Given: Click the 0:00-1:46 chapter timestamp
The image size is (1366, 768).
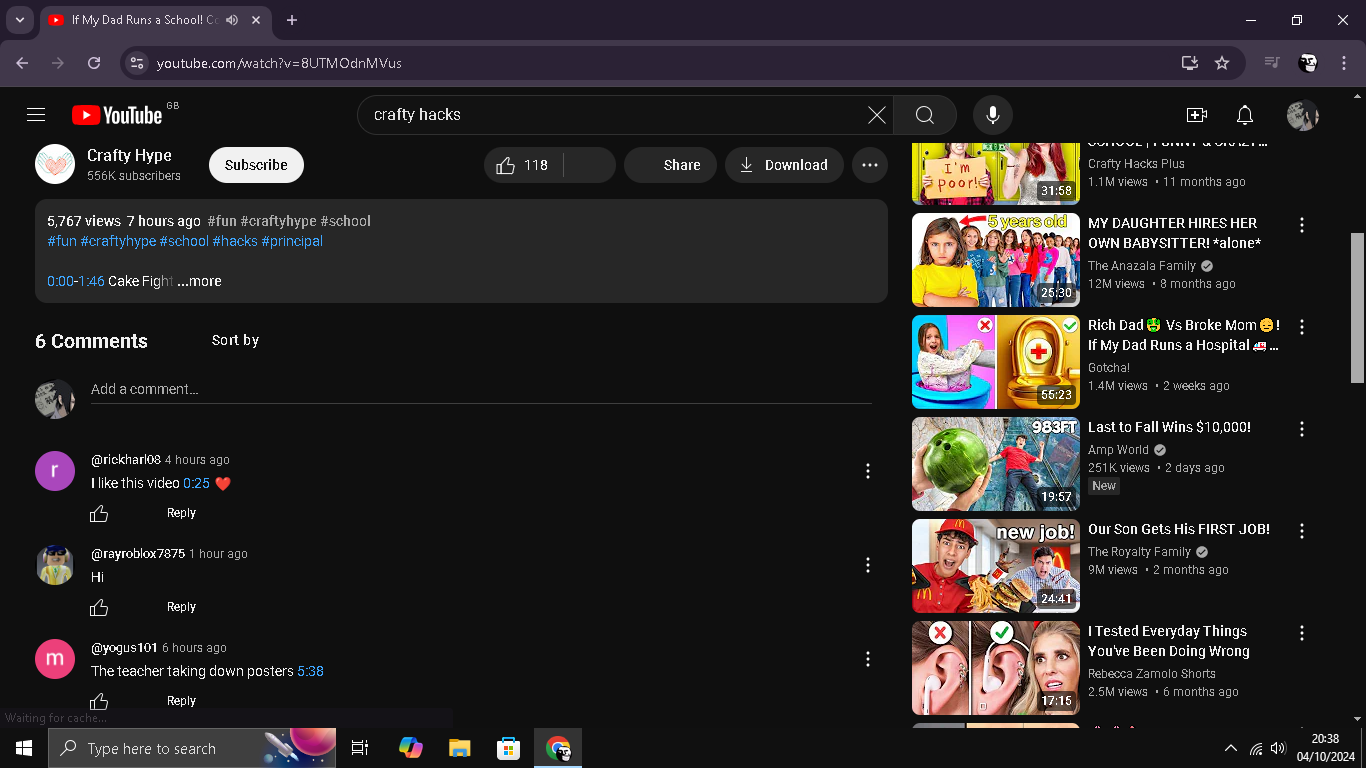Looking at the screenshot, I should pyautogui.click(x=76, y=281).
